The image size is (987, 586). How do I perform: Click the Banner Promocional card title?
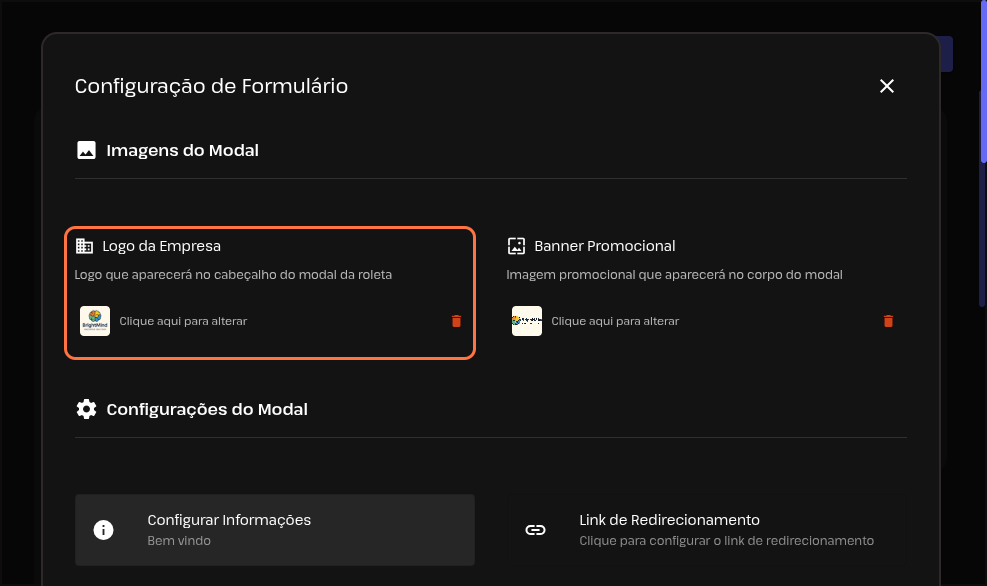[x=605, y=246]
